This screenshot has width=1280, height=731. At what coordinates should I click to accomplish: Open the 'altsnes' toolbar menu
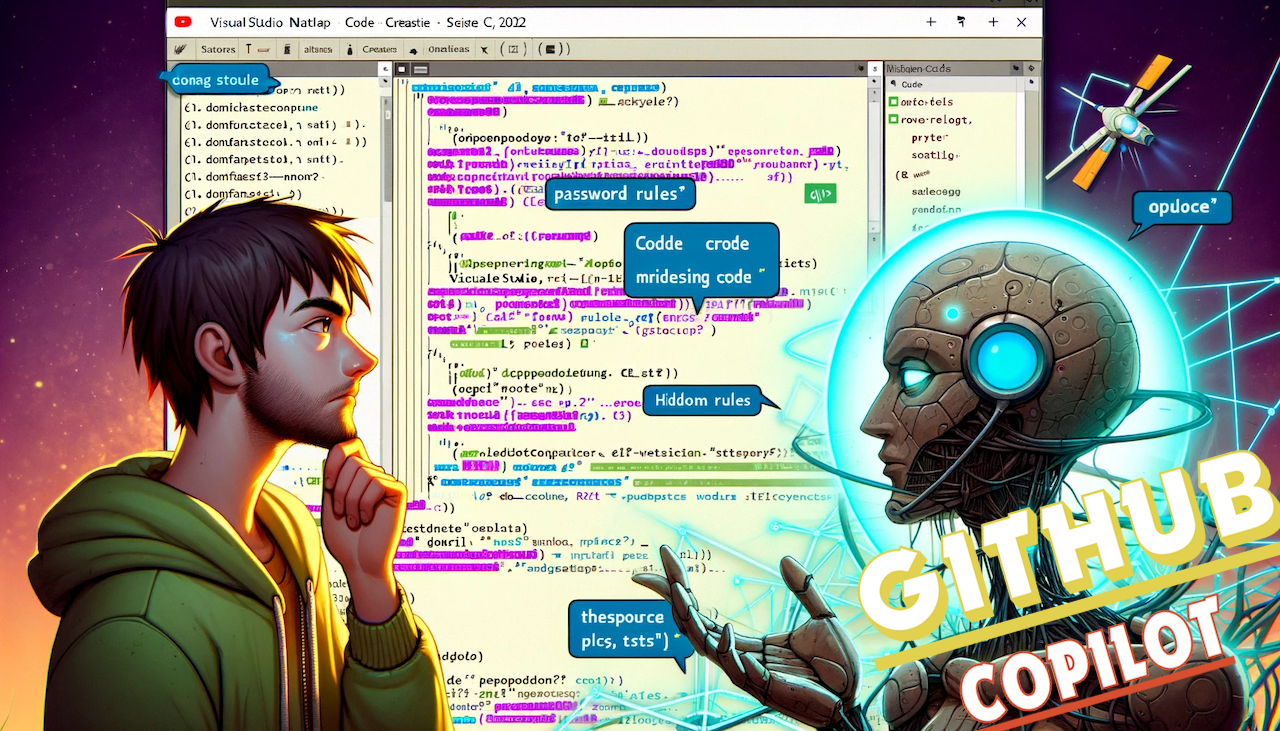click(318, 49)
